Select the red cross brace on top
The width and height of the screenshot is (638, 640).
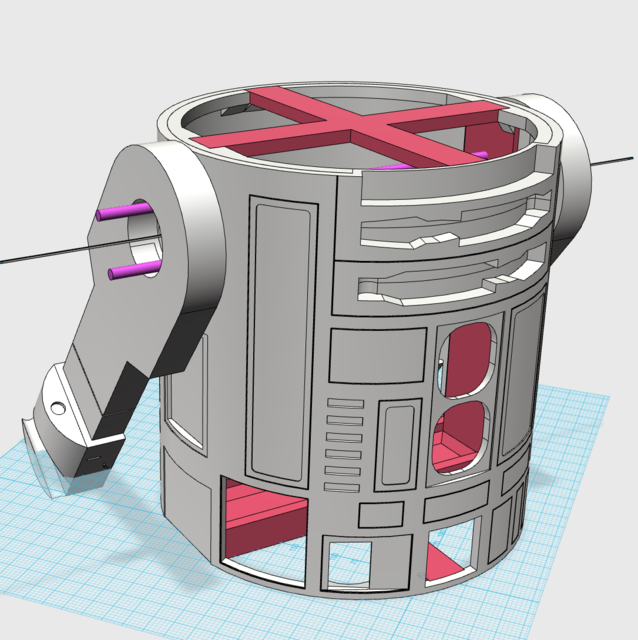pyautogui.click(x=351, y=126)
